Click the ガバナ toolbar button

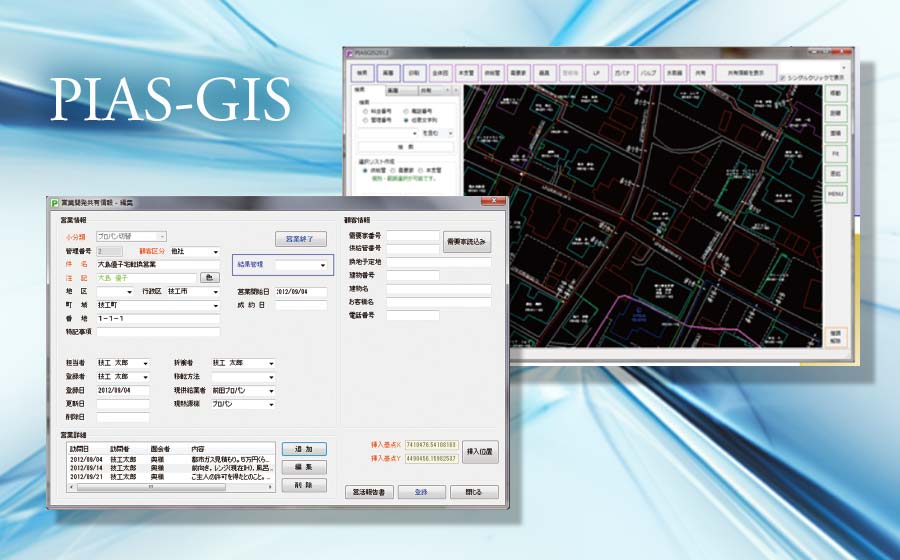[622, 73]
